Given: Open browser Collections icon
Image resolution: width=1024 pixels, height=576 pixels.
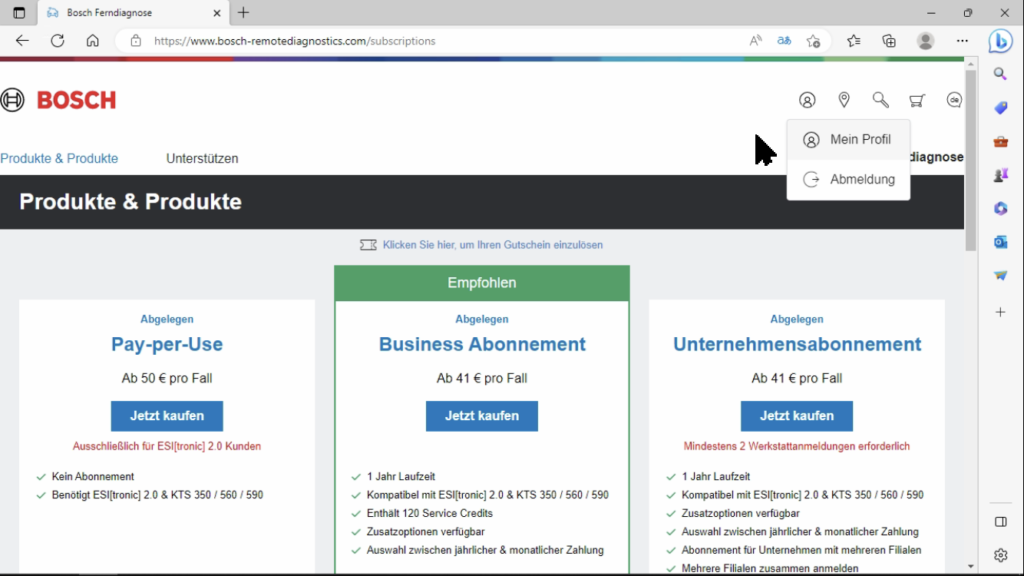Looking at the screenshot, I should point(889,40).
